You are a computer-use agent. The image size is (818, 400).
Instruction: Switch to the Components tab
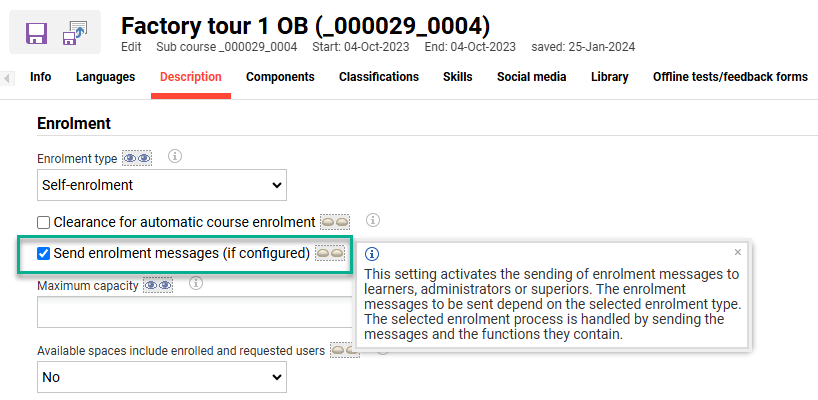pos(280,77)
